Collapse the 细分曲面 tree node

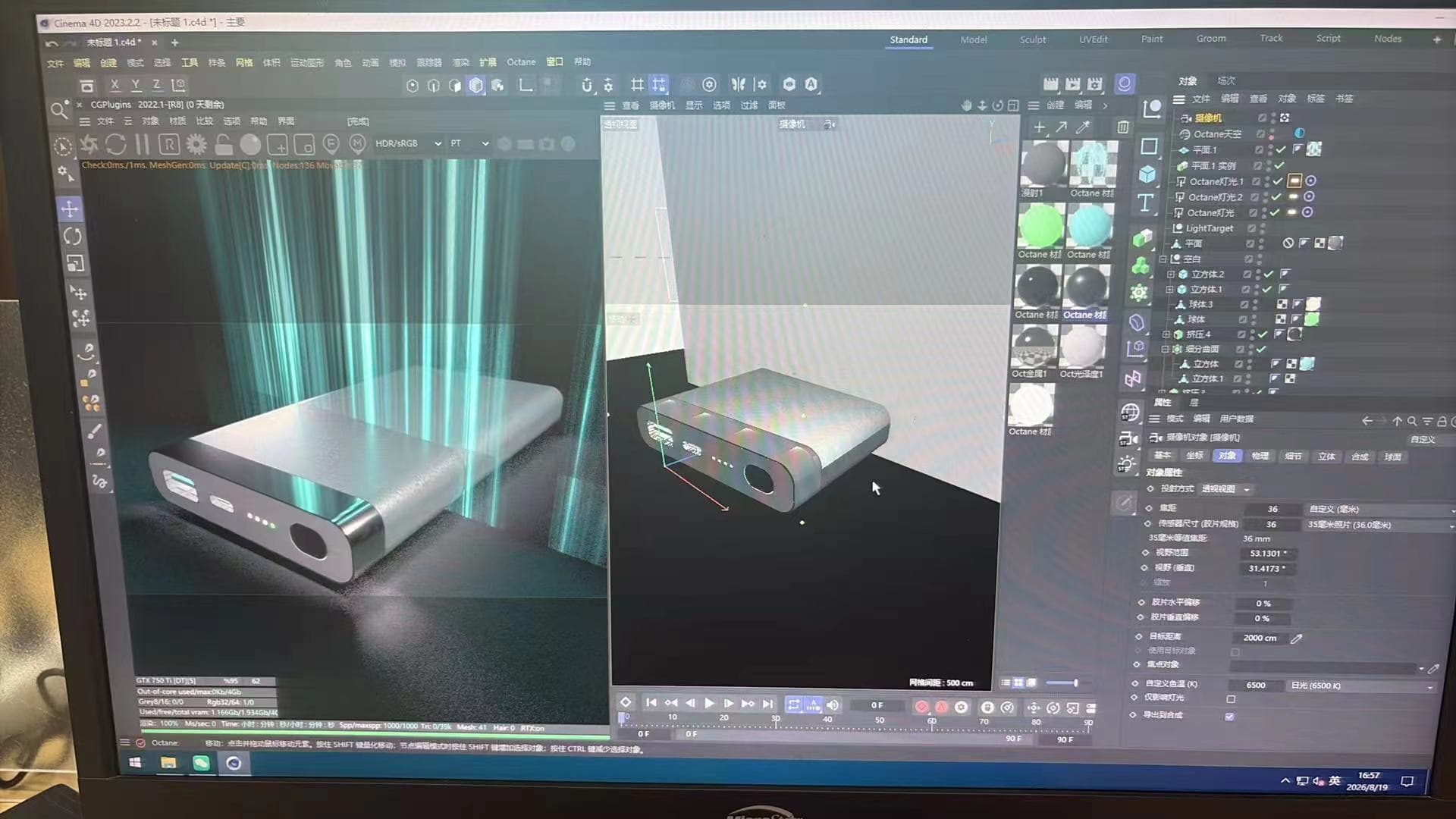[1165, 349]
